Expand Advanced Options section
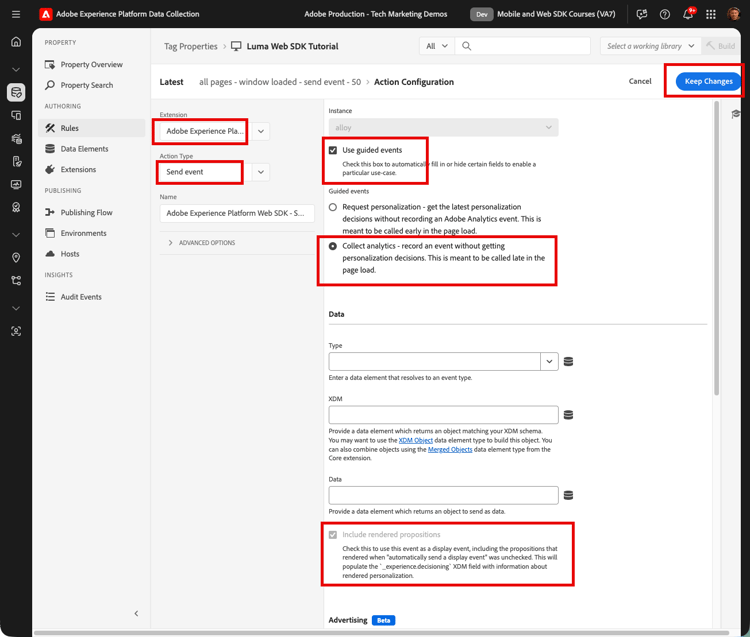Viewport: 750px width, 637px height. point(202,243)
